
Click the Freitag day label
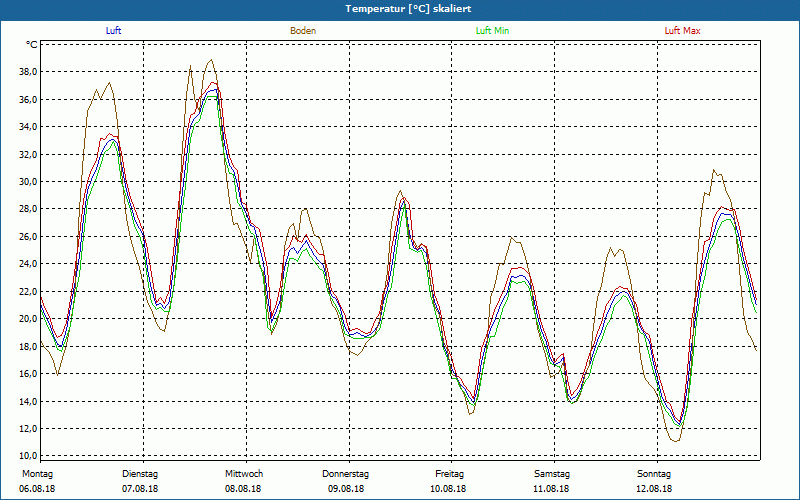pos(449,474)
